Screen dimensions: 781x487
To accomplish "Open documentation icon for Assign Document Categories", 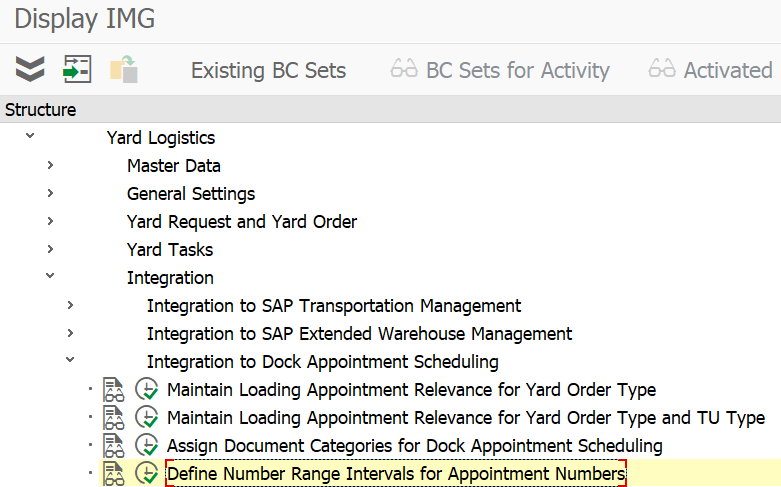I will pos(114,446).
